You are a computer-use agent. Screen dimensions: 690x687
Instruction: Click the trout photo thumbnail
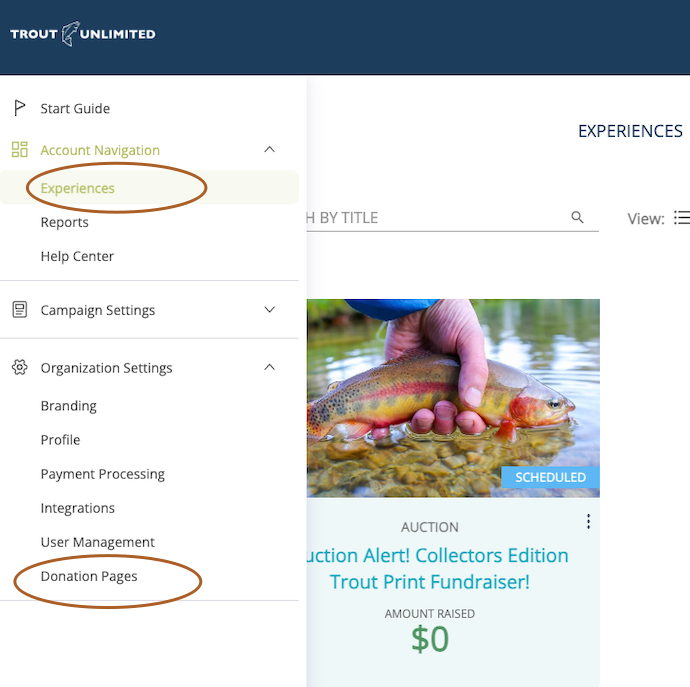tap(453, 397)
